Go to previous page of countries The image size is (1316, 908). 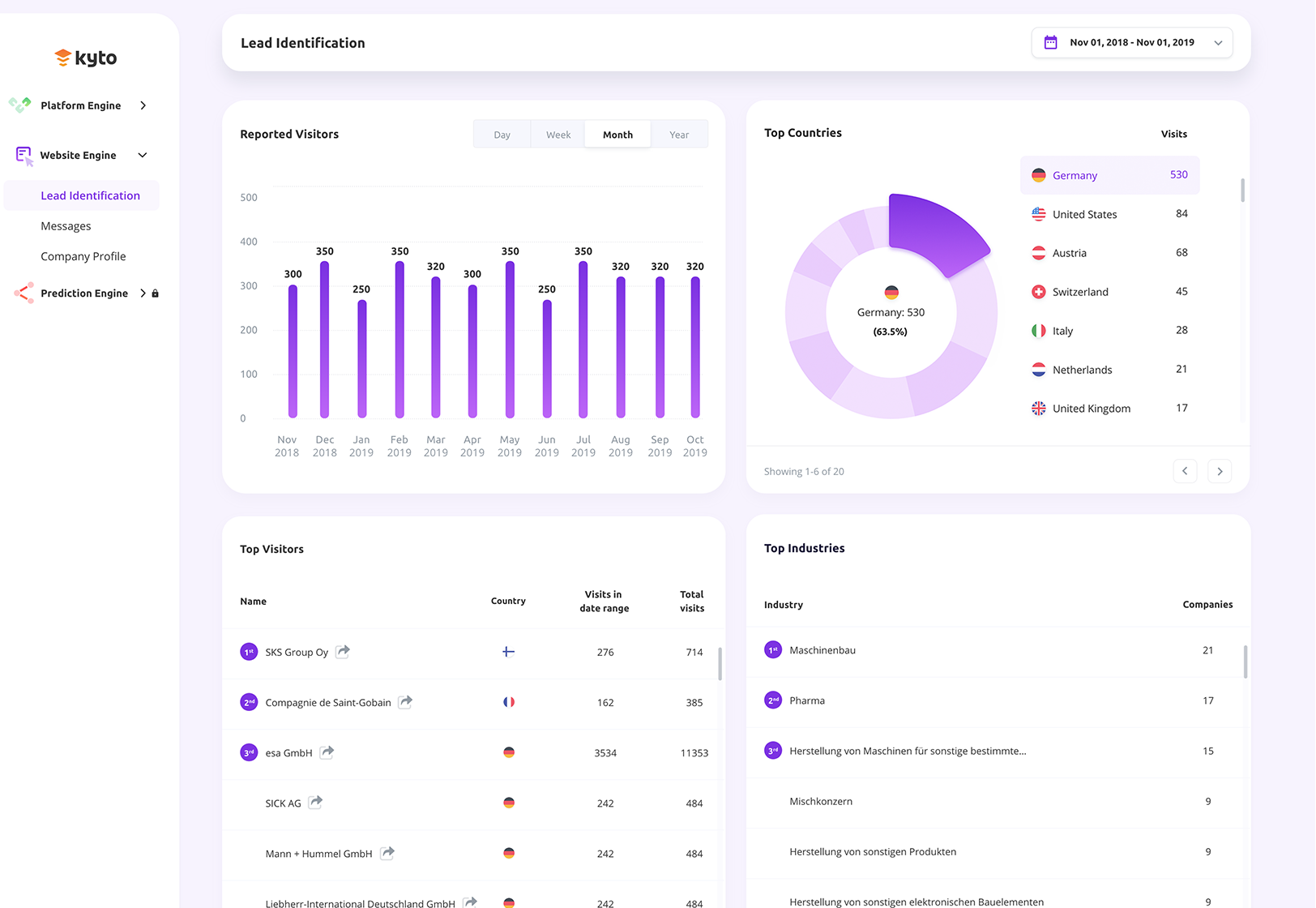click(1185, 471)
